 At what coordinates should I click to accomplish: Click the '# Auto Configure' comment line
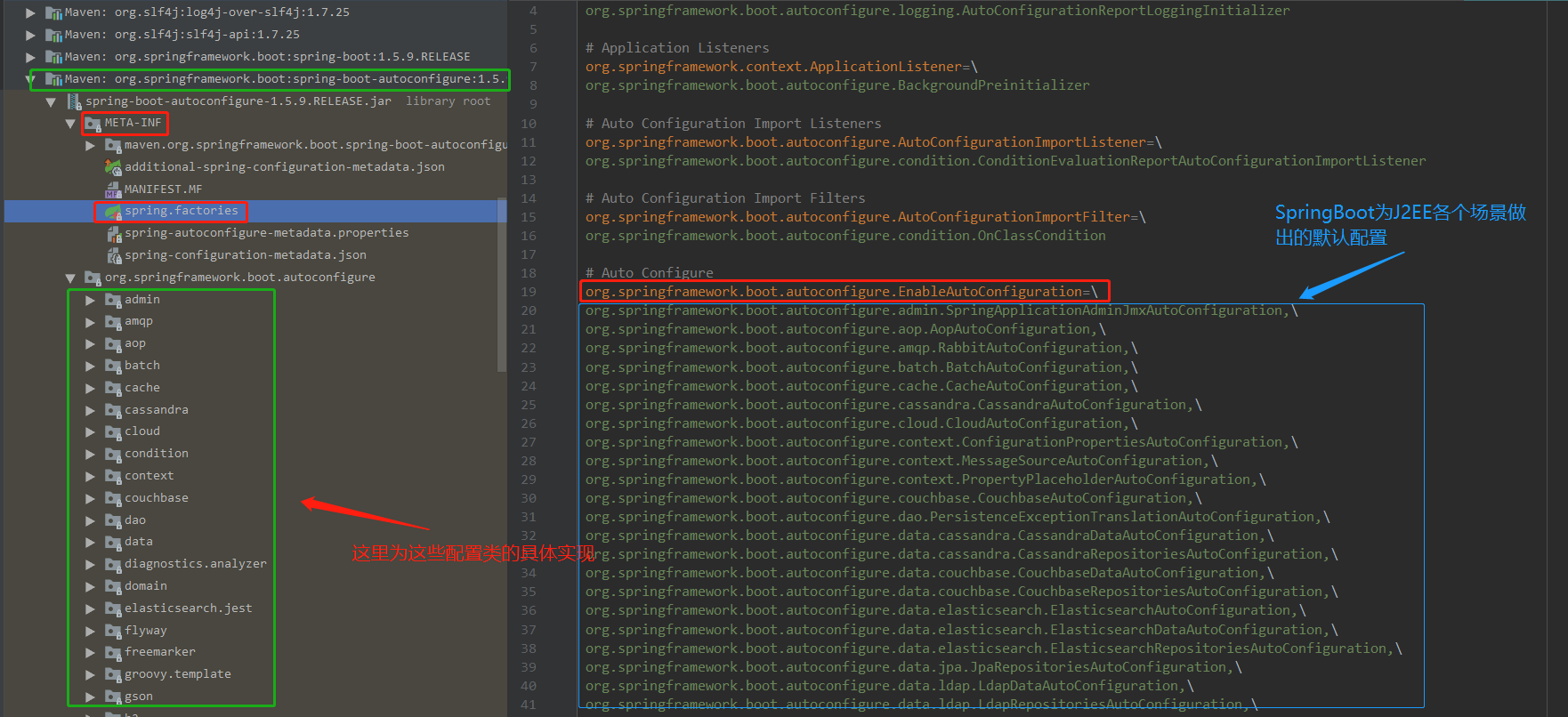[650, 273]
